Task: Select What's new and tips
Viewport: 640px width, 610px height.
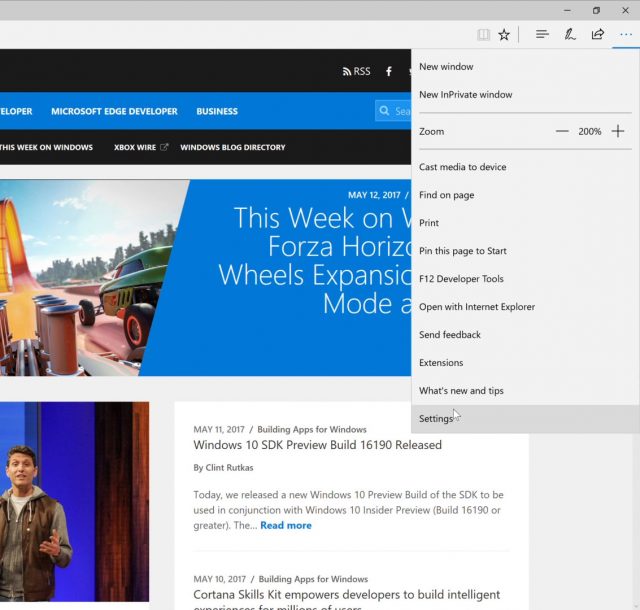Action: (525, 391)
